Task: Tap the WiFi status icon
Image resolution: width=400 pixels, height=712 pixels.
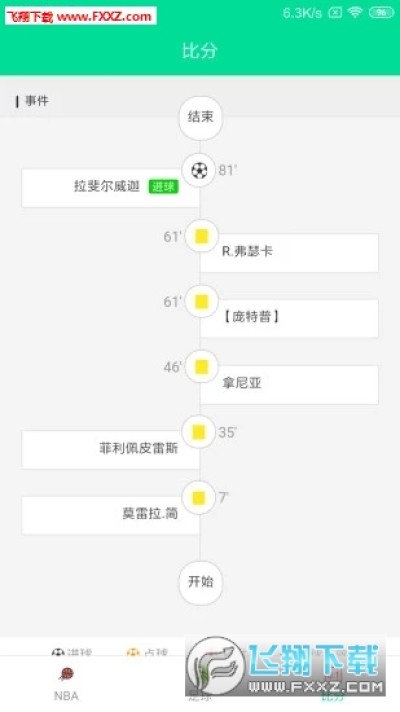Action: (x=355, y=12)
